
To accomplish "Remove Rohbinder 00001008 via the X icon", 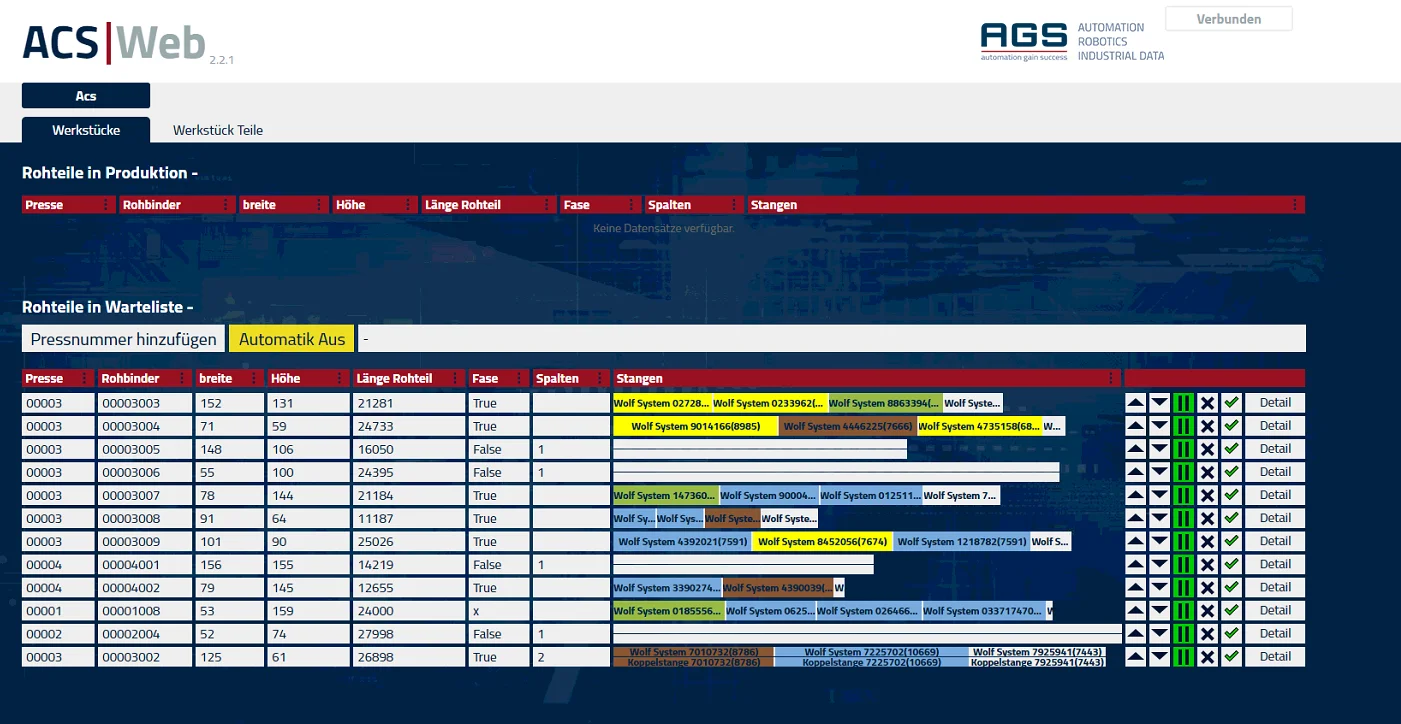I will click(1208, 610).
